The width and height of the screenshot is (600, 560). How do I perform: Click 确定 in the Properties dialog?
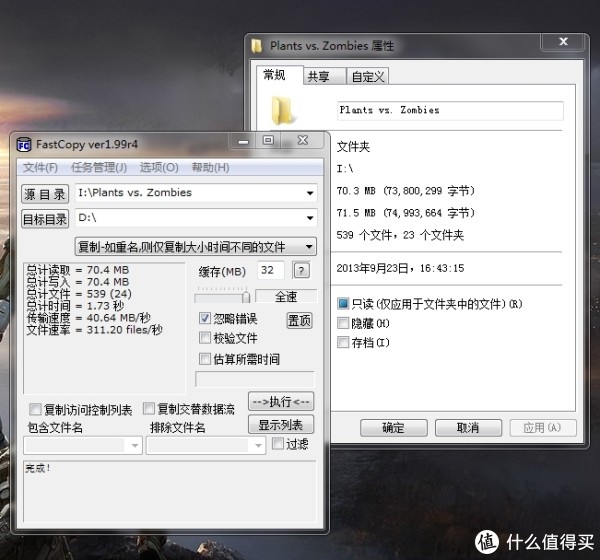393,428
